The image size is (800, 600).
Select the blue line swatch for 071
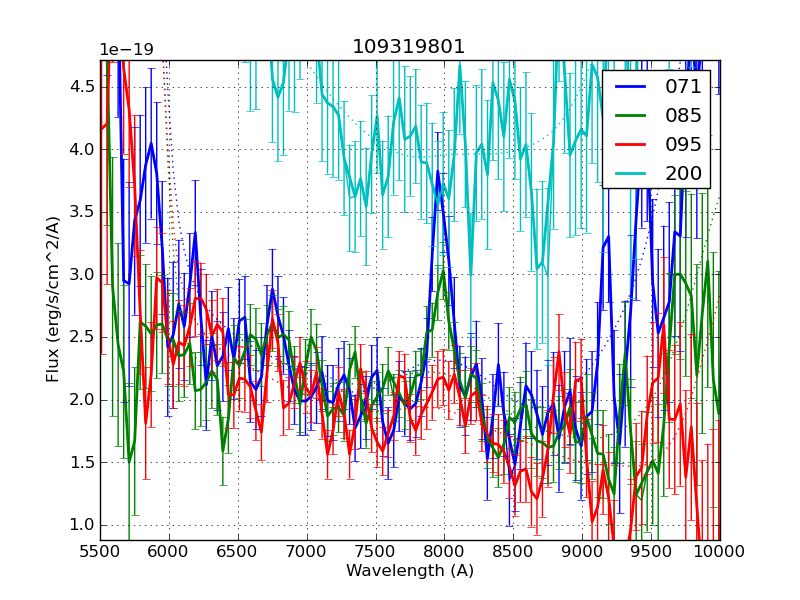[x=630, y=86]
